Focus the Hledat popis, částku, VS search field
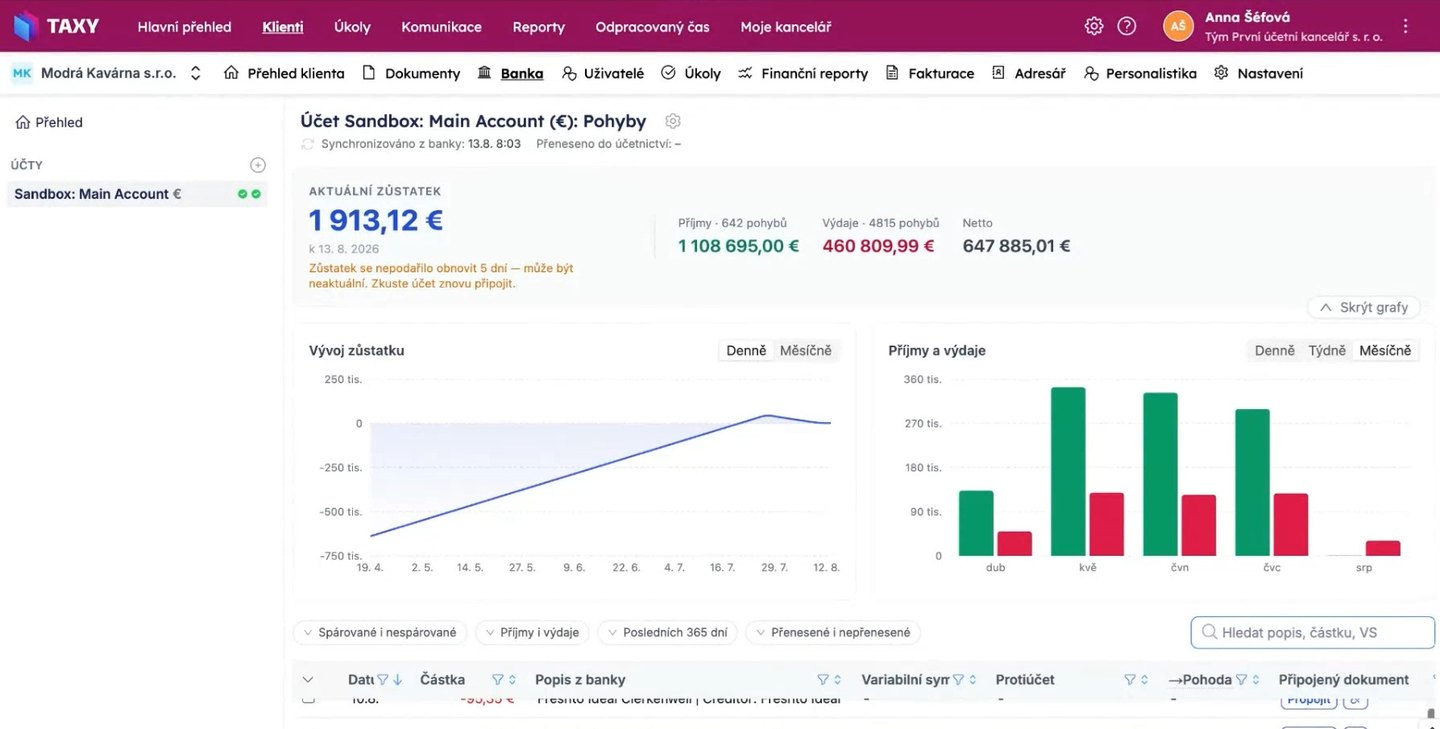 point(1313,632)
